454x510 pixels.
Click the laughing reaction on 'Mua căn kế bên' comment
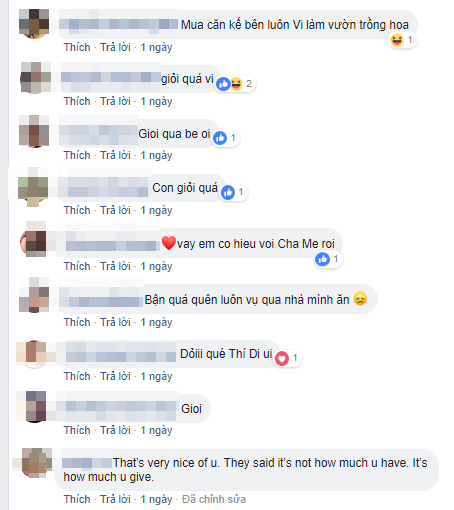[397, 41]
